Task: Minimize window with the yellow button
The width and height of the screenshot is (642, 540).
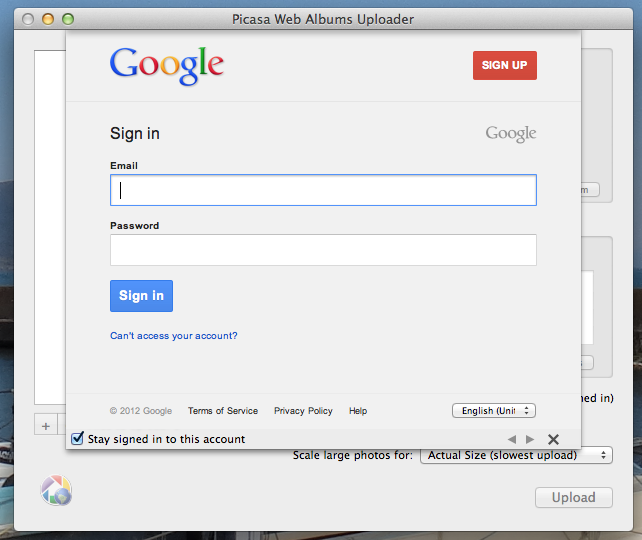Action: click(x=48, y=19)
